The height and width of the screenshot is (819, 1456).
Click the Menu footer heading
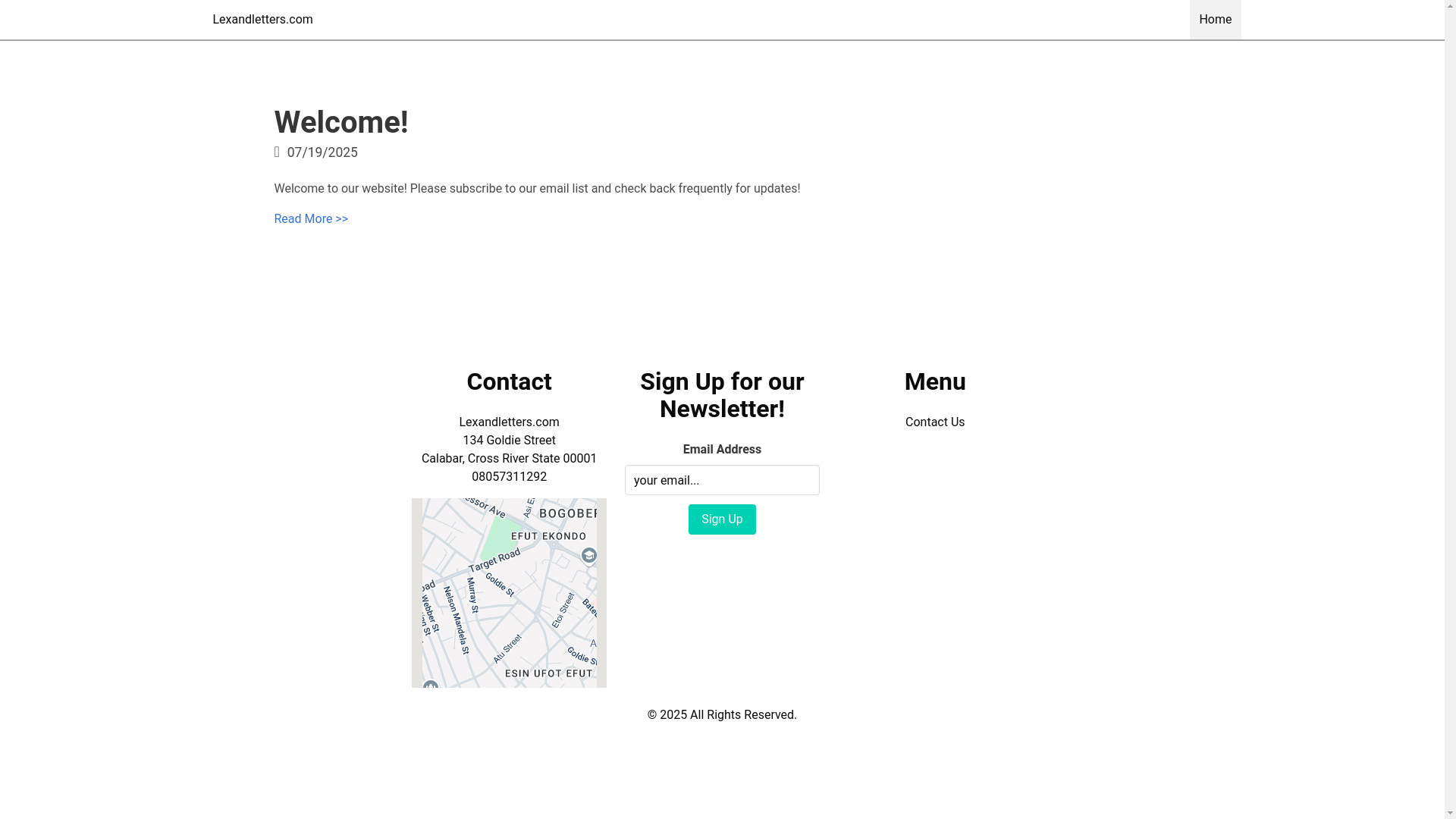[x=935, y=381]
